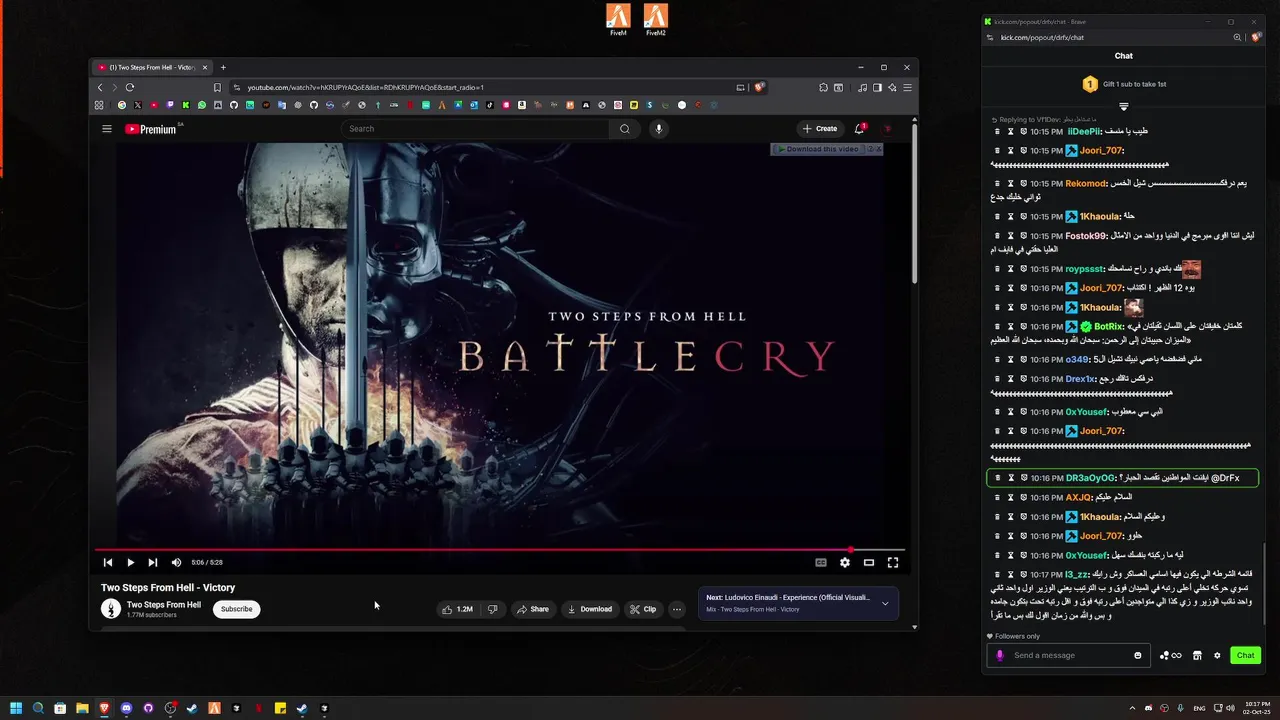Zoom icon in Kick chat address bar

click(1238, 38)
